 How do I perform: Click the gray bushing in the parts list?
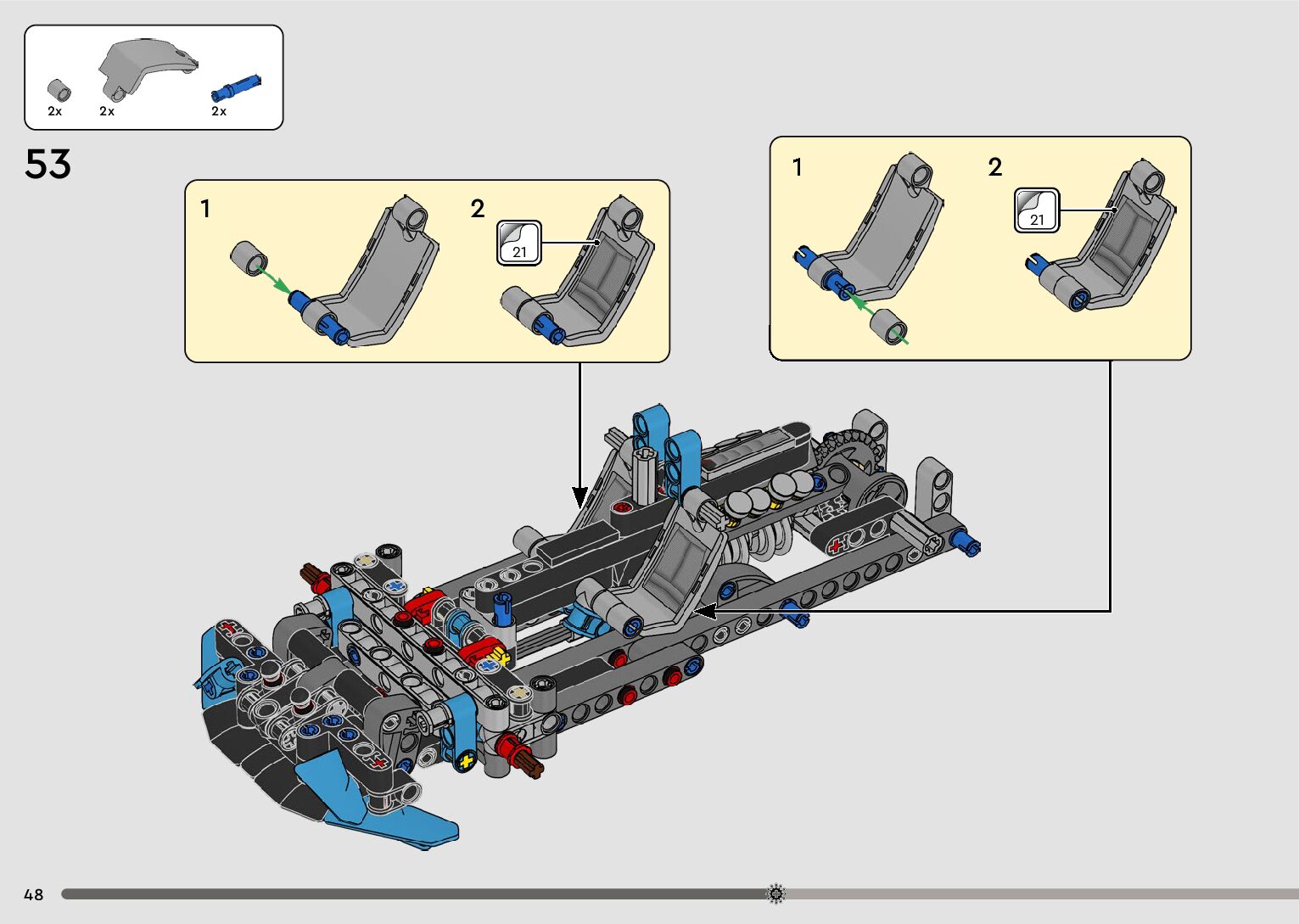(x=58, y=89)
